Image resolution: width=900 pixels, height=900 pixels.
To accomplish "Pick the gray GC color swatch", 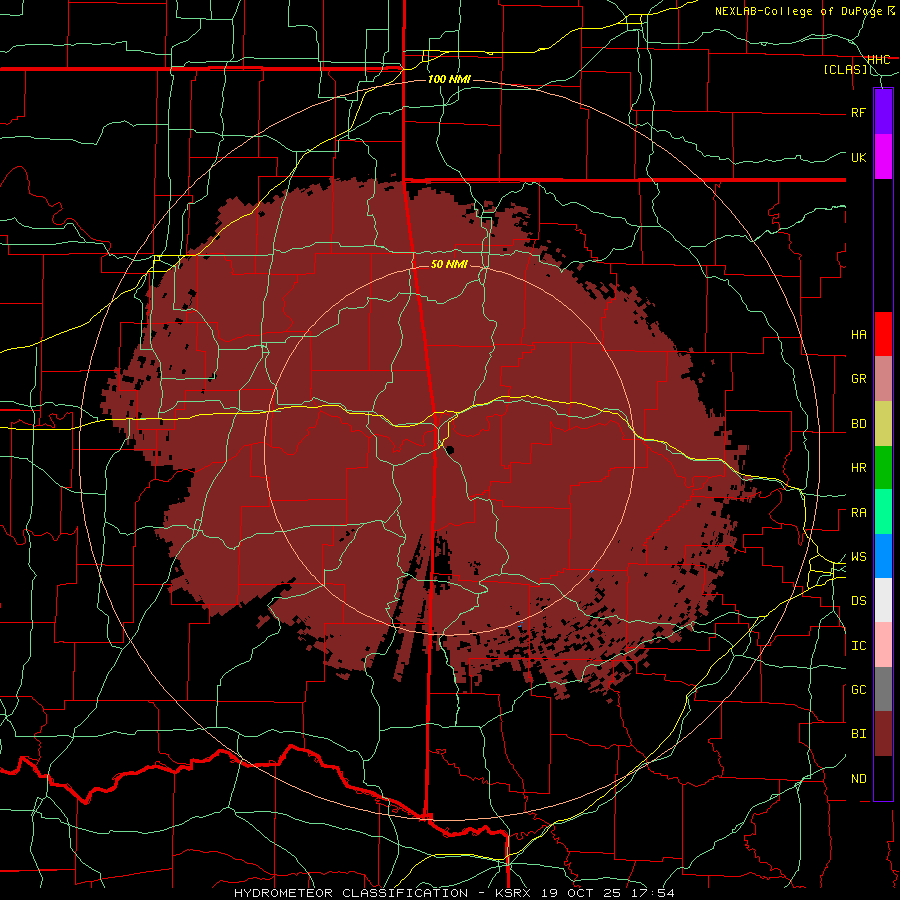I will (x=883, y=689).
